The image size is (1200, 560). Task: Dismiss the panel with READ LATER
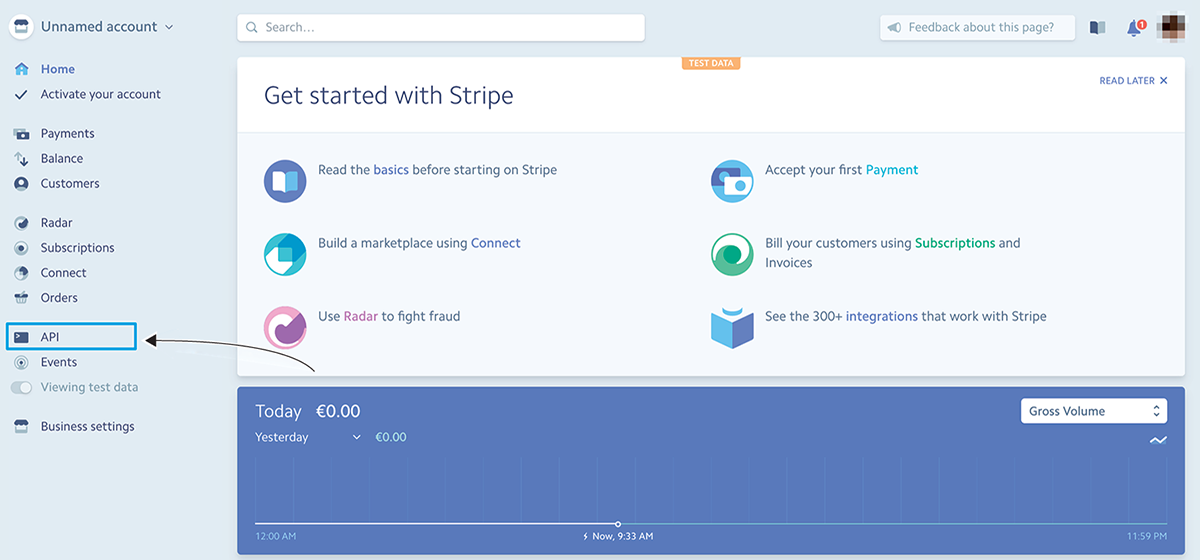point(1133,81)
